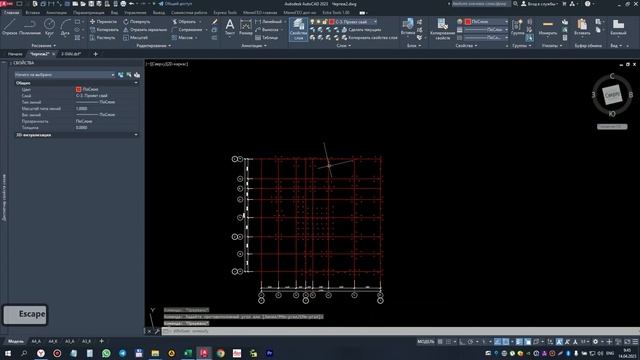This screenshot has width=640, height=360.
Task: Click the Undo arrow in quick access toolbar
Action: click(131, 4)
